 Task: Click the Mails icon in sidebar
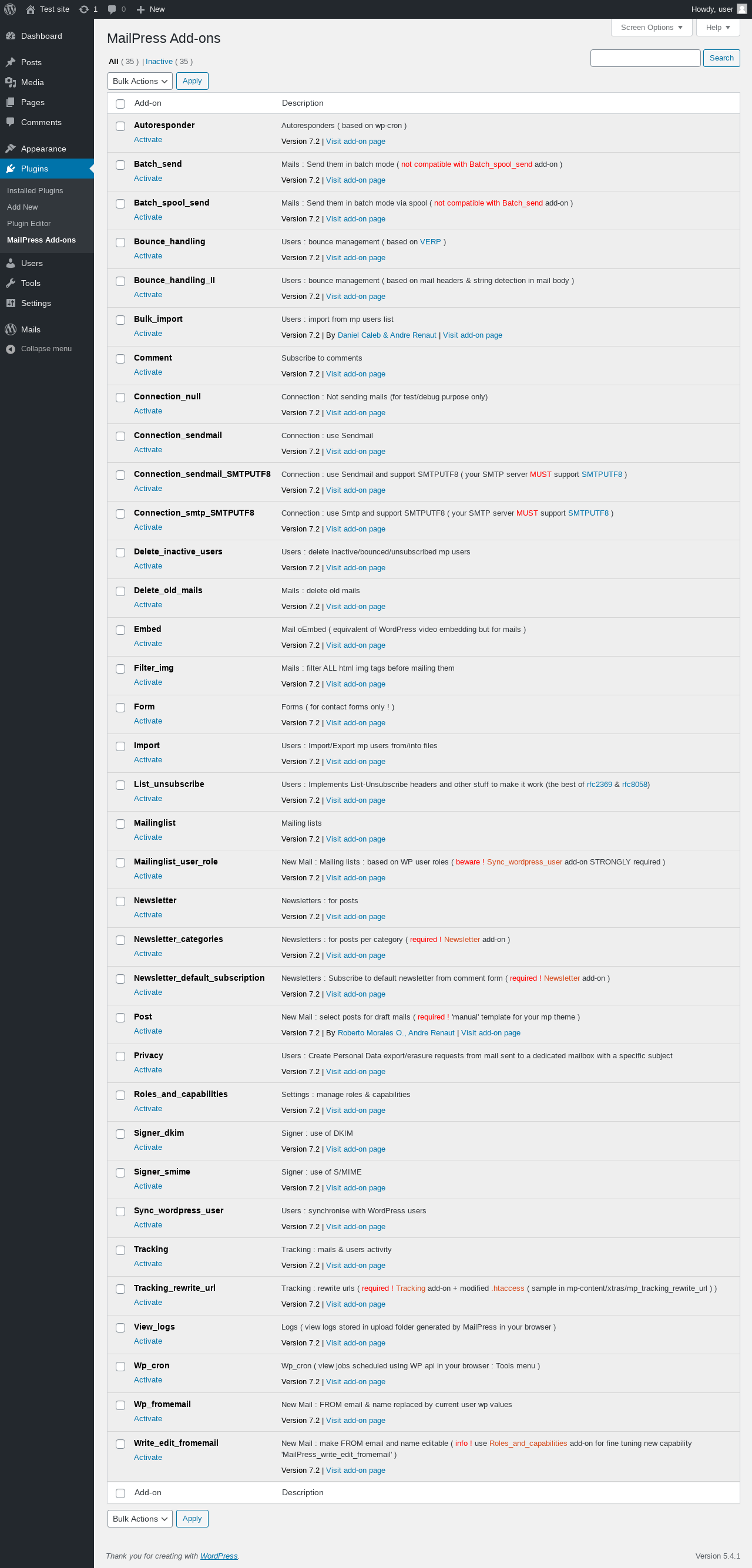tap(11, 329)
